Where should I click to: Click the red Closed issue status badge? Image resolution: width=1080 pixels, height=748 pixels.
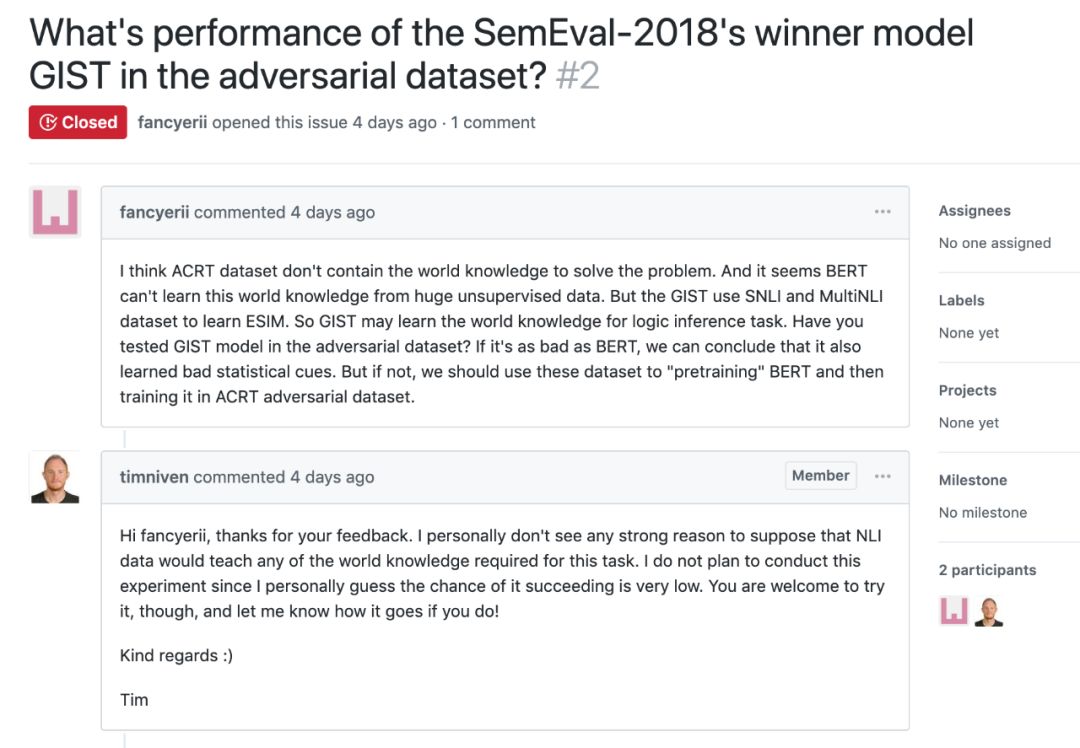coord(78,122)
